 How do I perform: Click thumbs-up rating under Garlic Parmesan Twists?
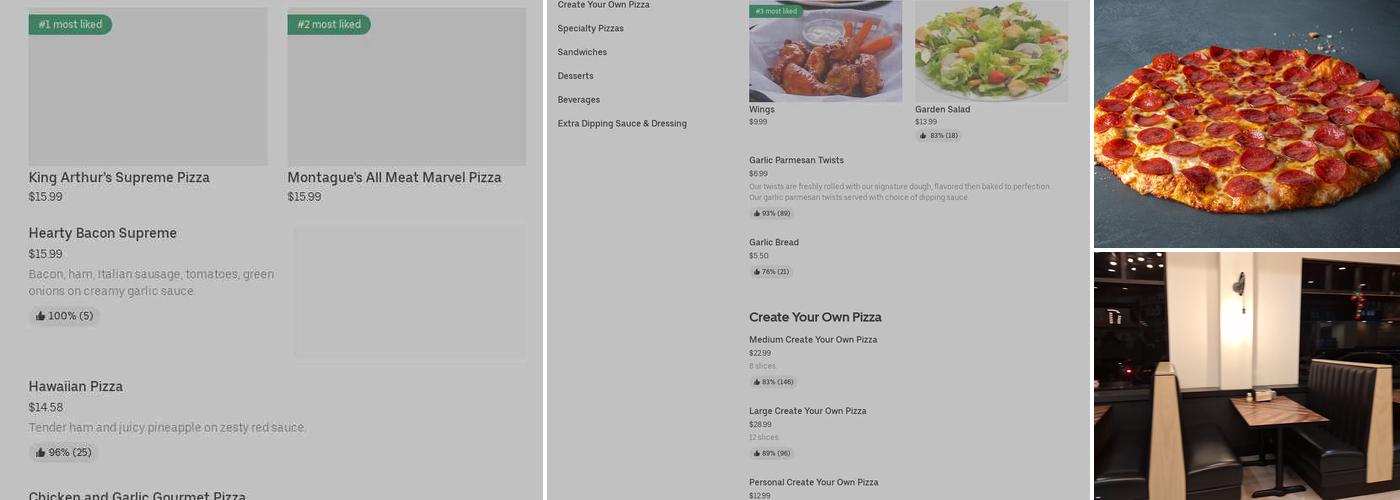tap(771, 214)
